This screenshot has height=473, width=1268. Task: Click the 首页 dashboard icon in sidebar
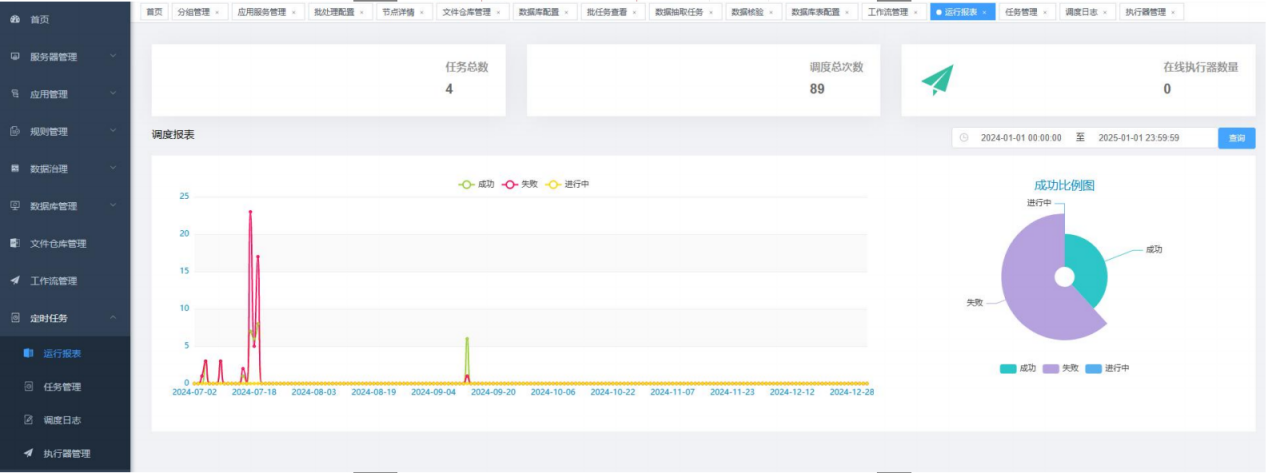point(15,19)
